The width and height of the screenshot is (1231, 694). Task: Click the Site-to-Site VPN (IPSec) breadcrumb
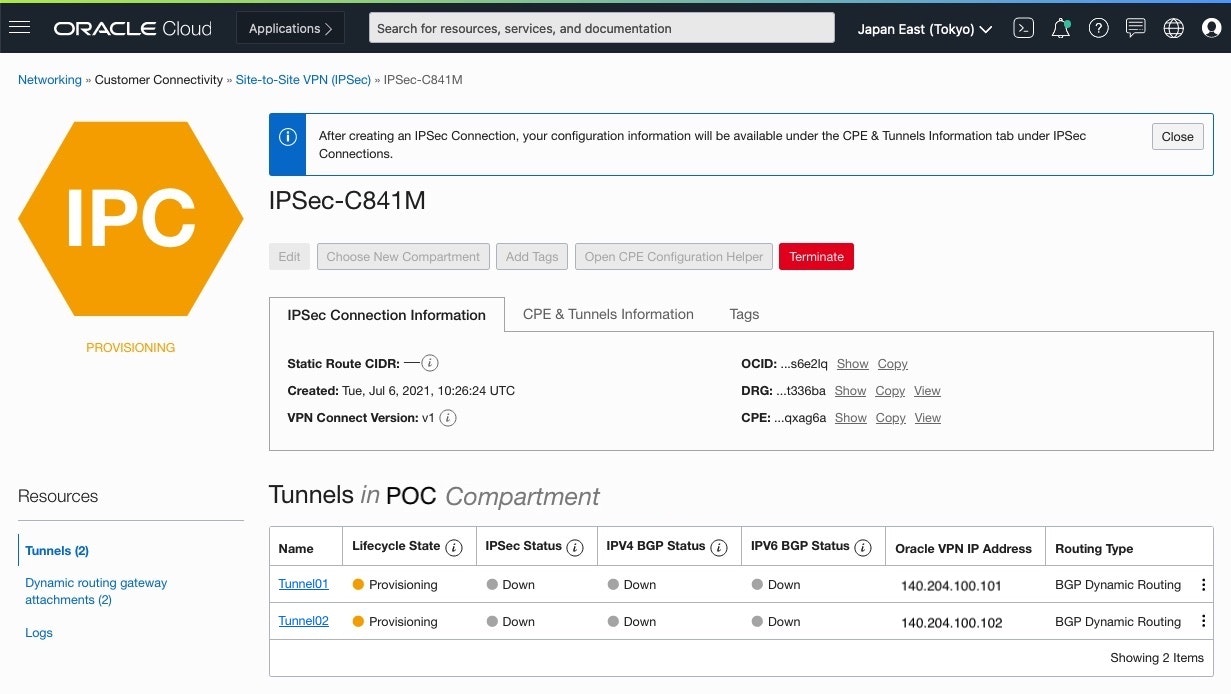tap(303, 80)
